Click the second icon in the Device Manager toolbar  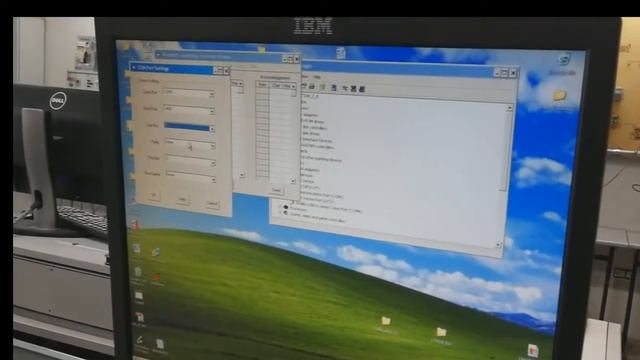tap(312, 86)
